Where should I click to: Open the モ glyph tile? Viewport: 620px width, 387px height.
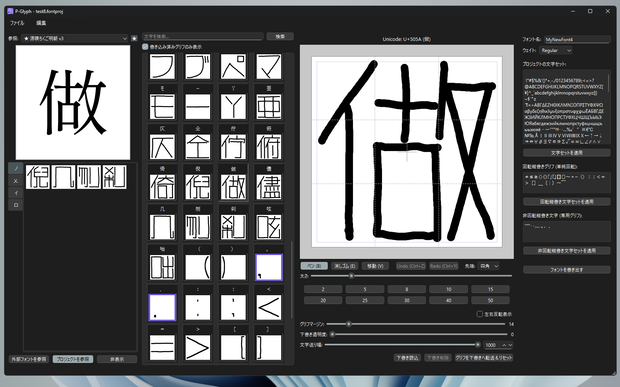(x=162, y=106)
